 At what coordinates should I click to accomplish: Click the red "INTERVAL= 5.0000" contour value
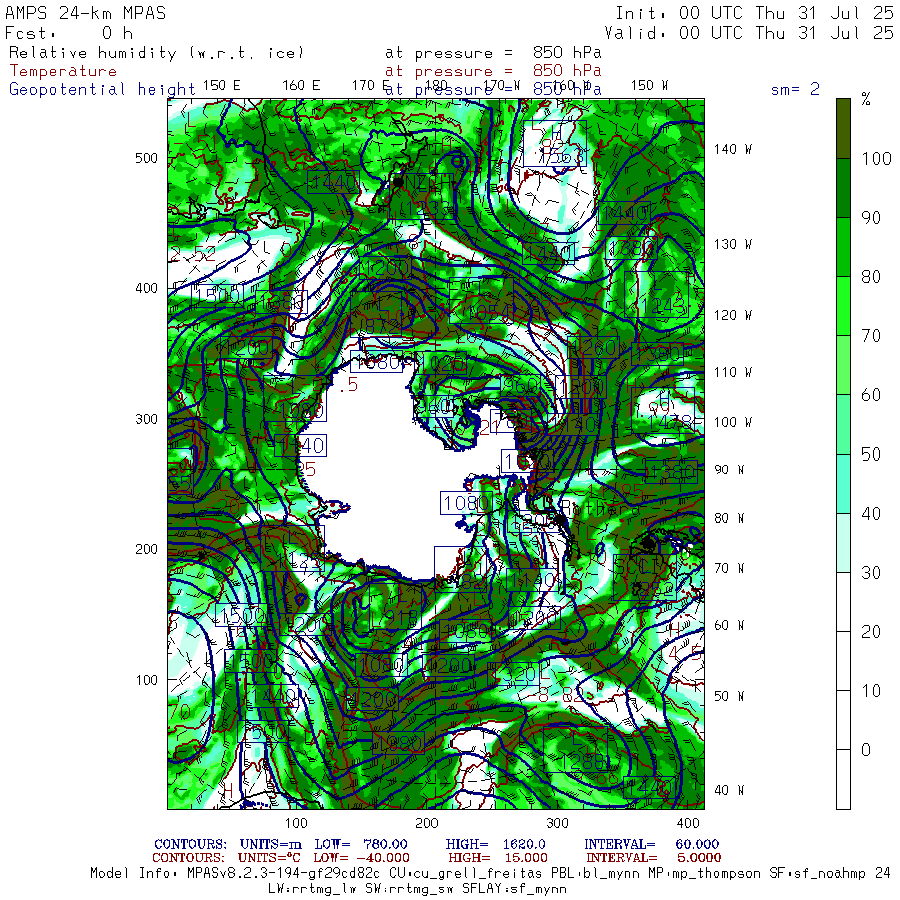click(653, 858)
